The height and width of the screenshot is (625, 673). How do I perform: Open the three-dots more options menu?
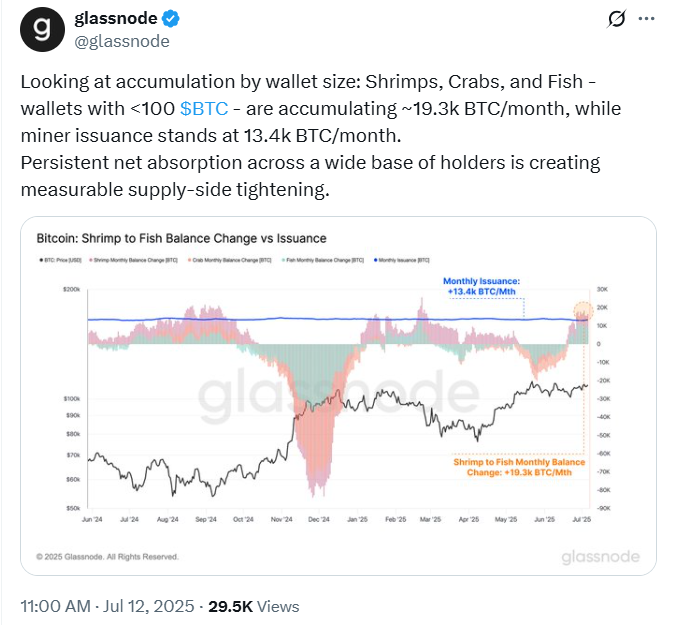(x=646, y=19)
